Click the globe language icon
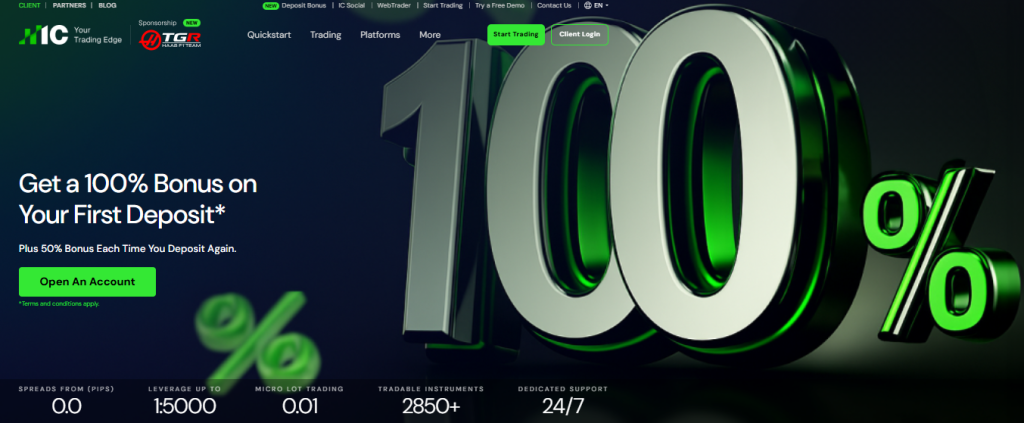Viewport: 1024px width, 423px height. click(588, 5)
